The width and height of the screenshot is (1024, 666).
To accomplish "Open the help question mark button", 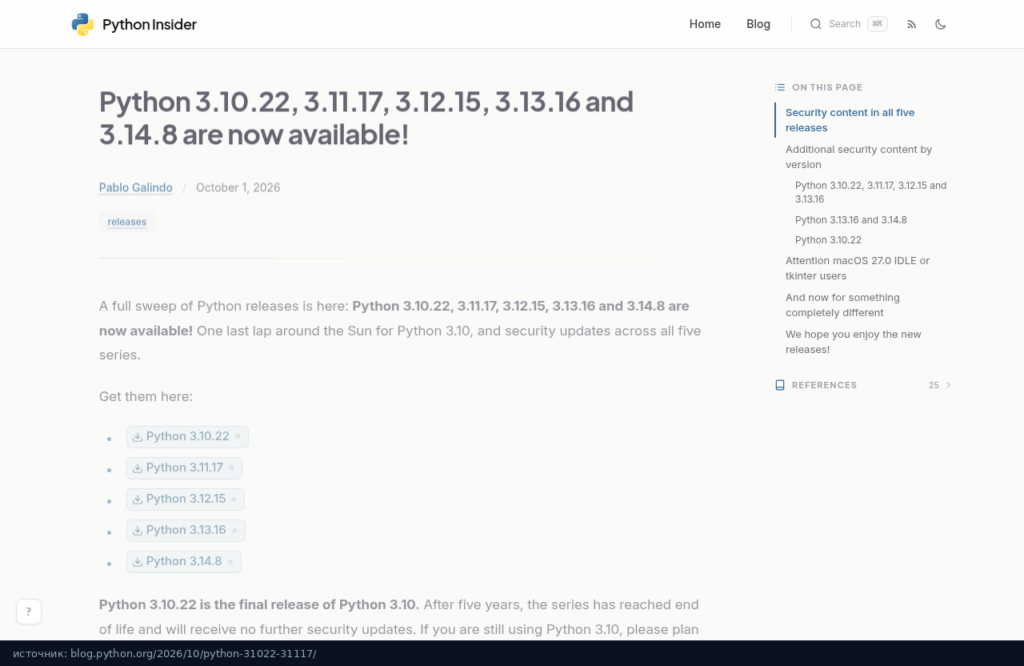I will pos(29,612).
